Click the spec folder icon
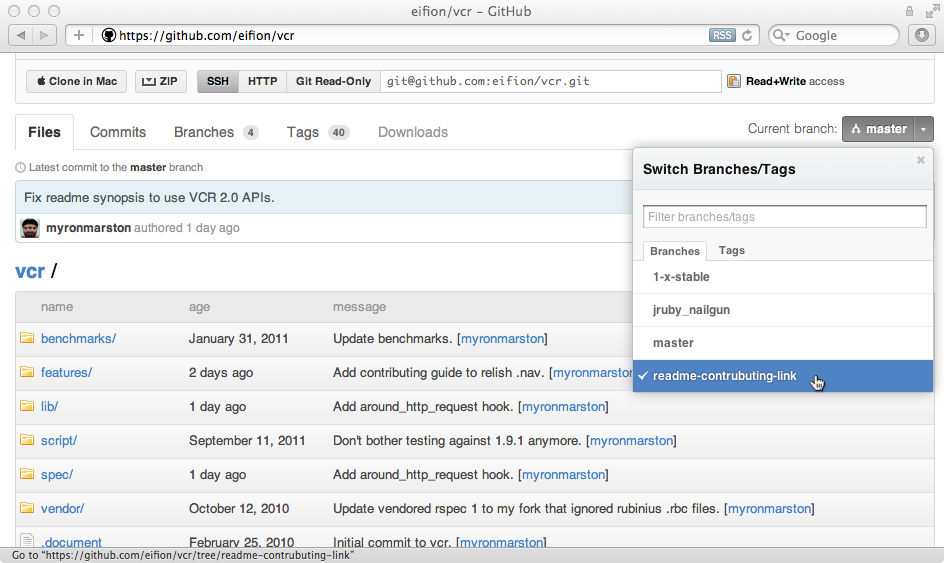Image resolution: width=944 pixels, height=563 pixels. pos(26,474)
